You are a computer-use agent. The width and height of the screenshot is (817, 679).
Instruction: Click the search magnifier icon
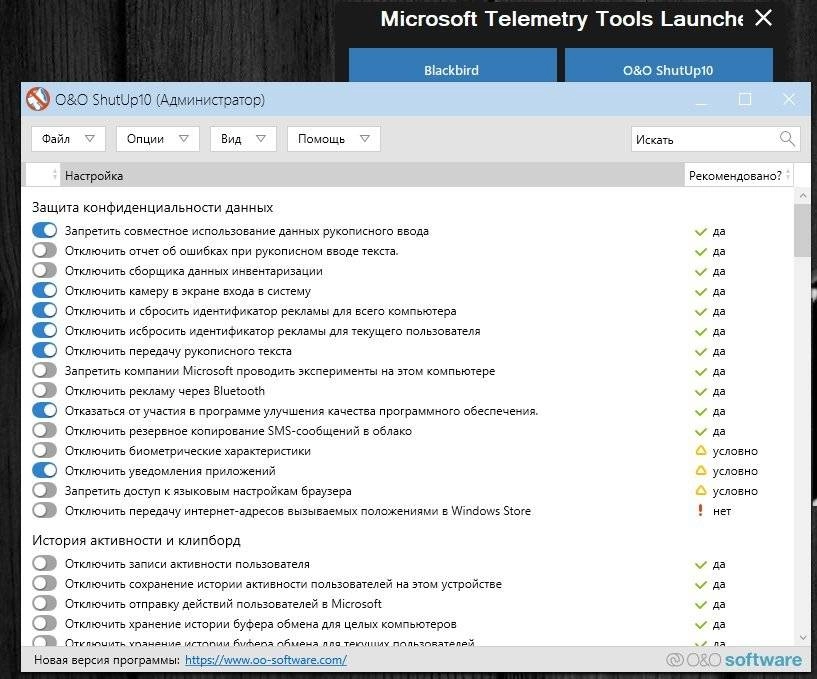pyautogui.click(x=787, y=139)
